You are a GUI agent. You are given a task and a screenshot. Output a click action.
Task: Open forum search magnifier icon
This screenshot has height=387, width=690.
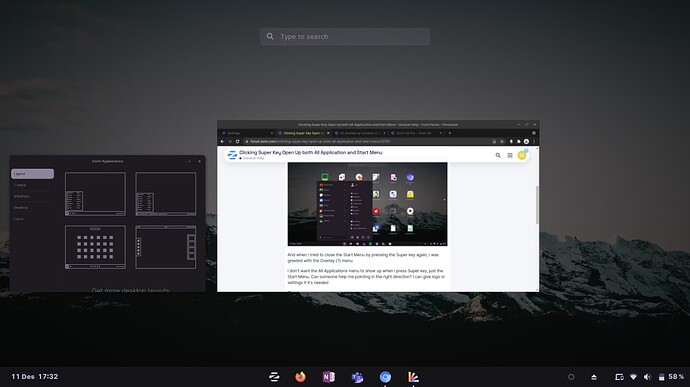click(498, 155)
